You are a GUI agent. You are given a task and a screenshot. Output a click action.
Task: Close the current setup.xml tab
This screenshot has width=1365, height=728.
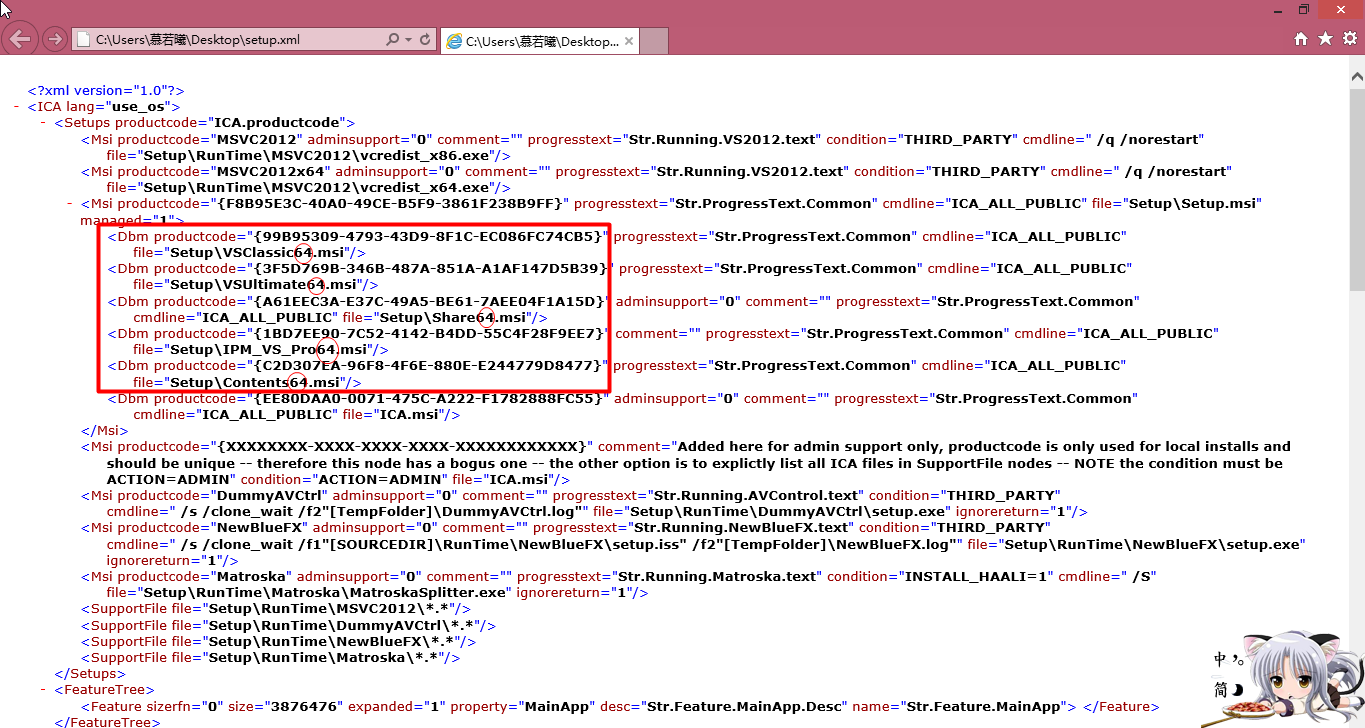(x=629, y=41)
